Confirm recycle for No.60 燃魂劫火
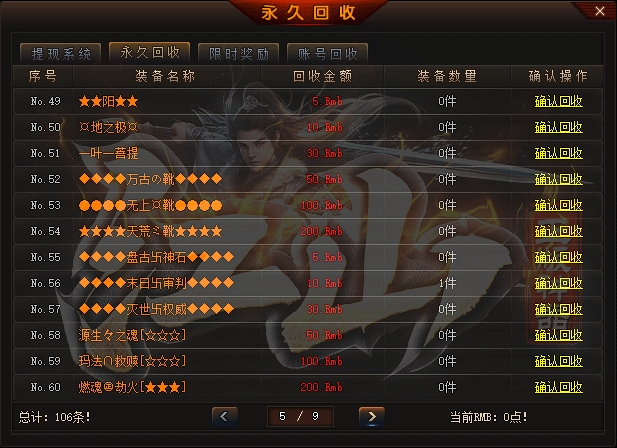The height and width of the screenshot is (448, 617). [558, 387]
